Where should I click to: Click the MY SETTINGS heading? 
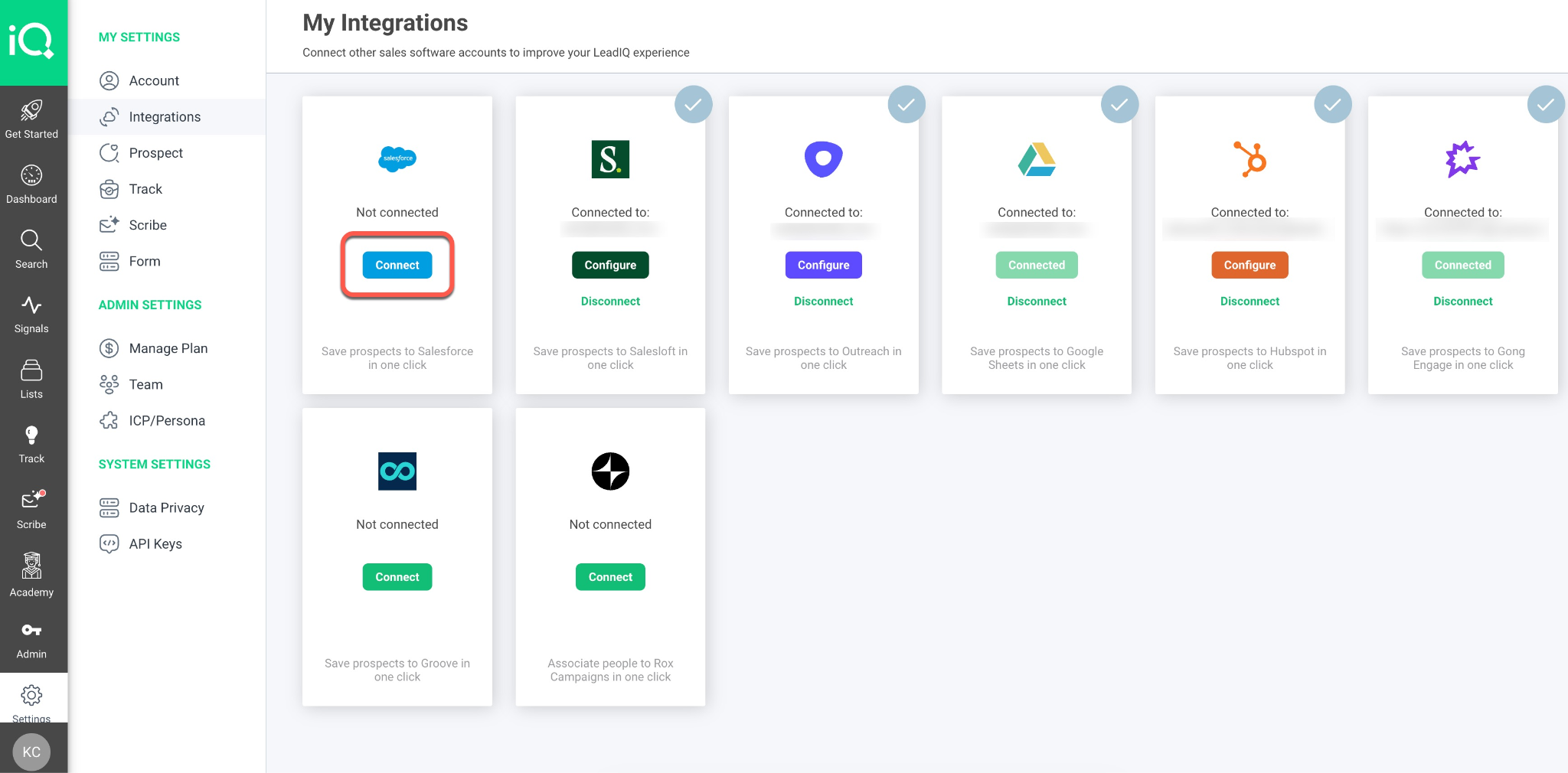(139, 37)
